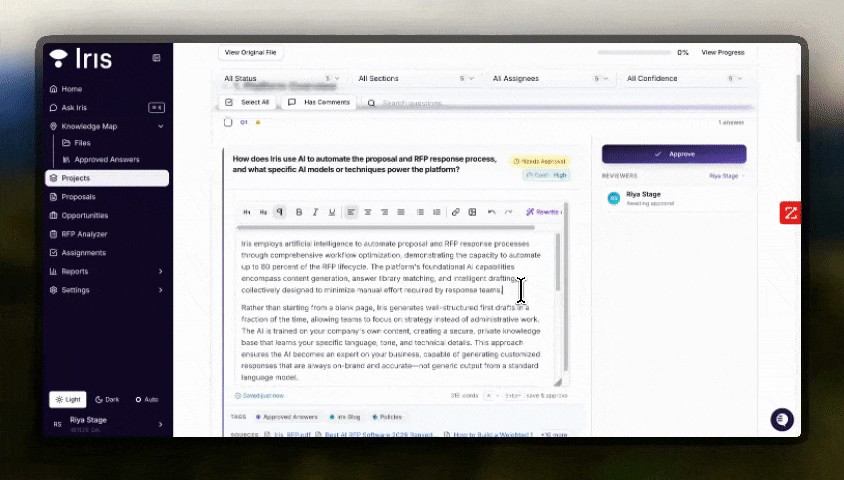Switch to the Auto theme
This screenshot has width=844, height=480.
click(147, 399)
